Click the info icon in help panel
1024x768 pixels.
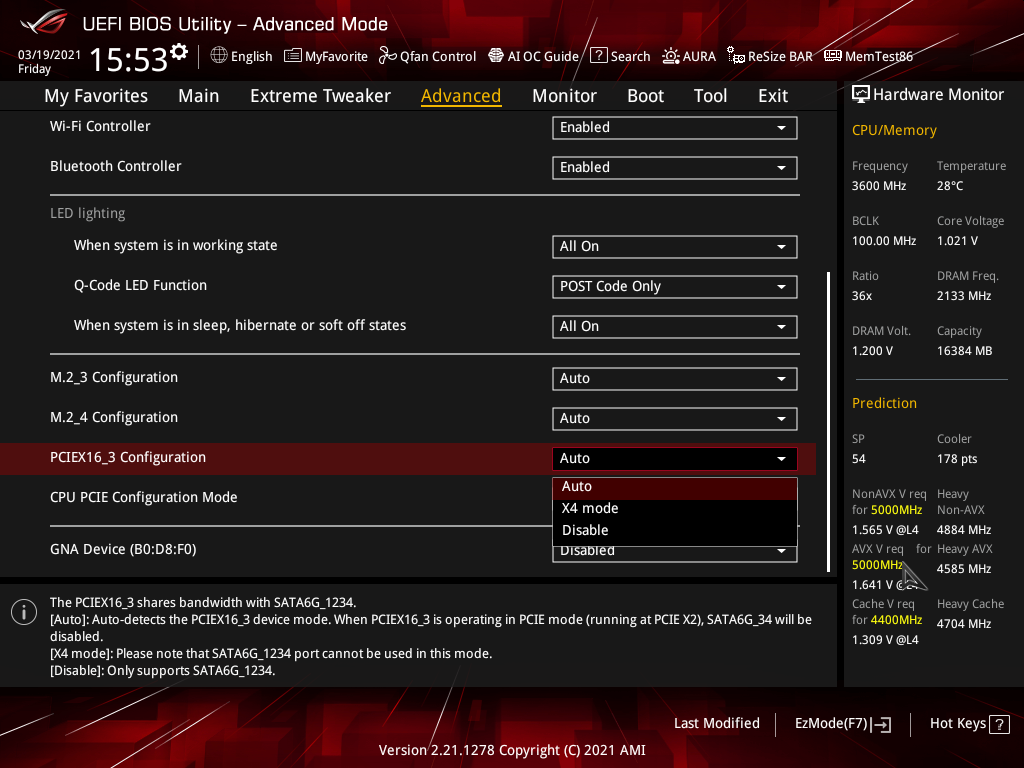[x=24, y=612]
